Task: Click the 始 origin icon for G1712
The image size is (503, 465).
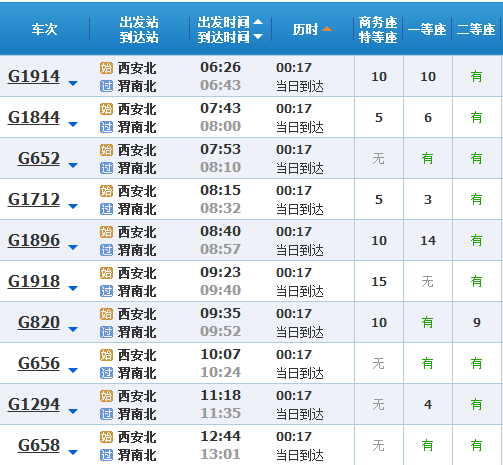Action: (x=106, y=191)
